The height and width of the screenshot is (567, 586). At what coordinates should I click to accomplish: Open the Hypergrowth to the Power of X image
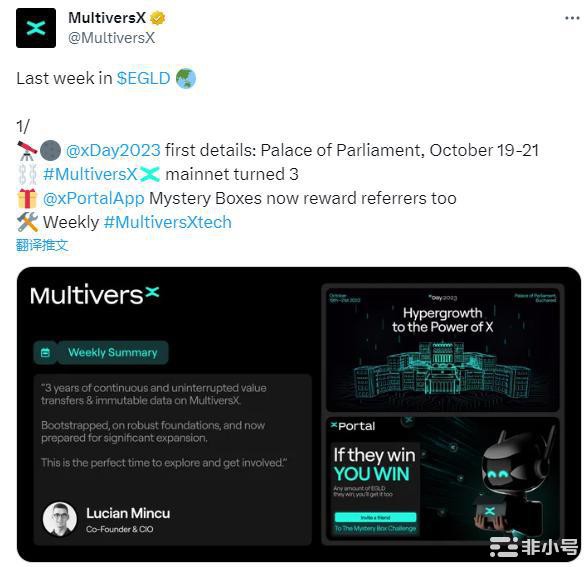point(443,349)
